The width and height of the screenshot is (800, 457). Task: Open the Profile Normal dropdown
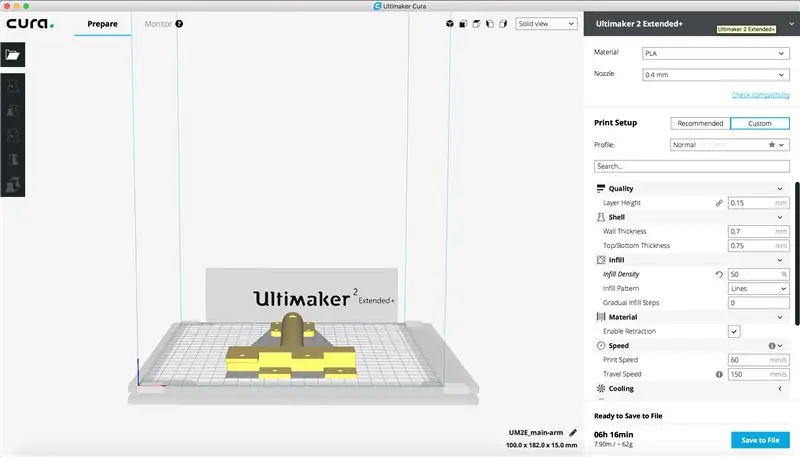click(x=730, y=145)
